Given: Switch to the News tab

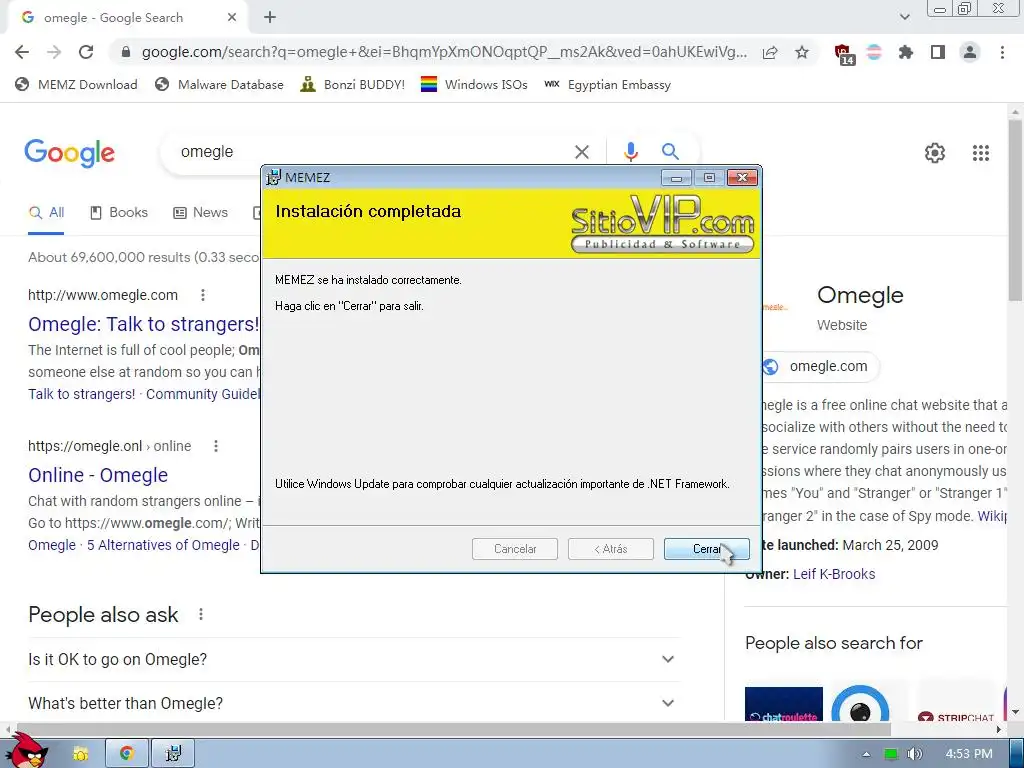Looking at the screenshot, I should tap(200, 213).
